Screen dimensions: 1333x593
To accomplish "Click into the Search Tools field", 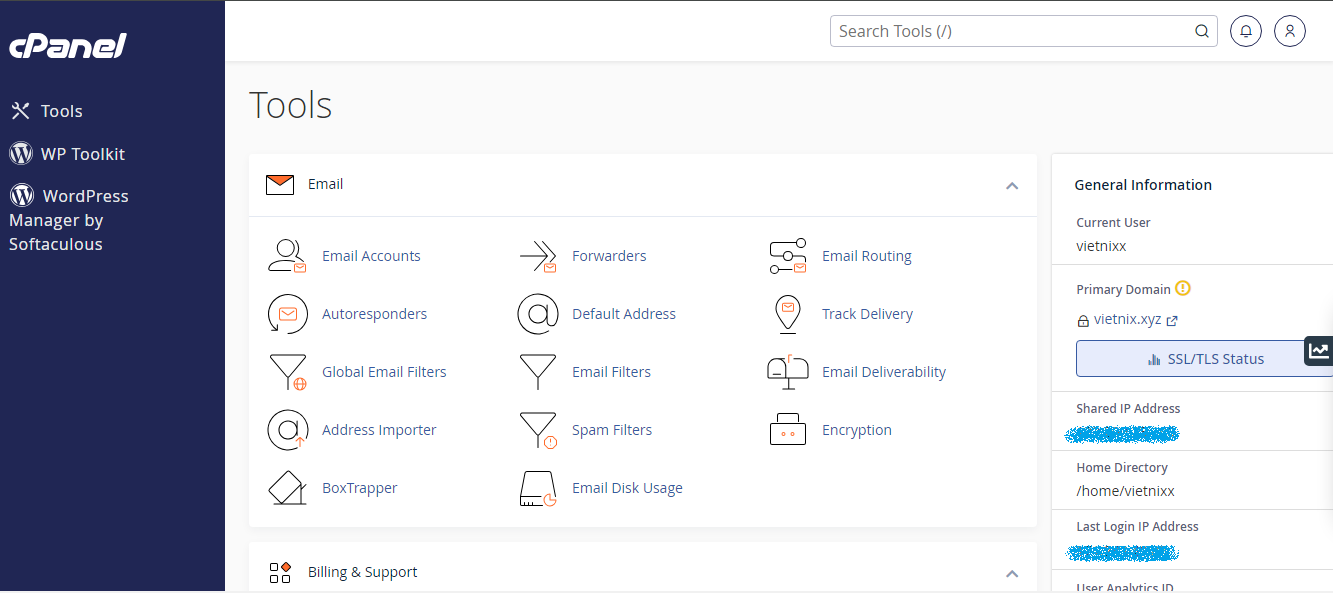I will 1010,31.
